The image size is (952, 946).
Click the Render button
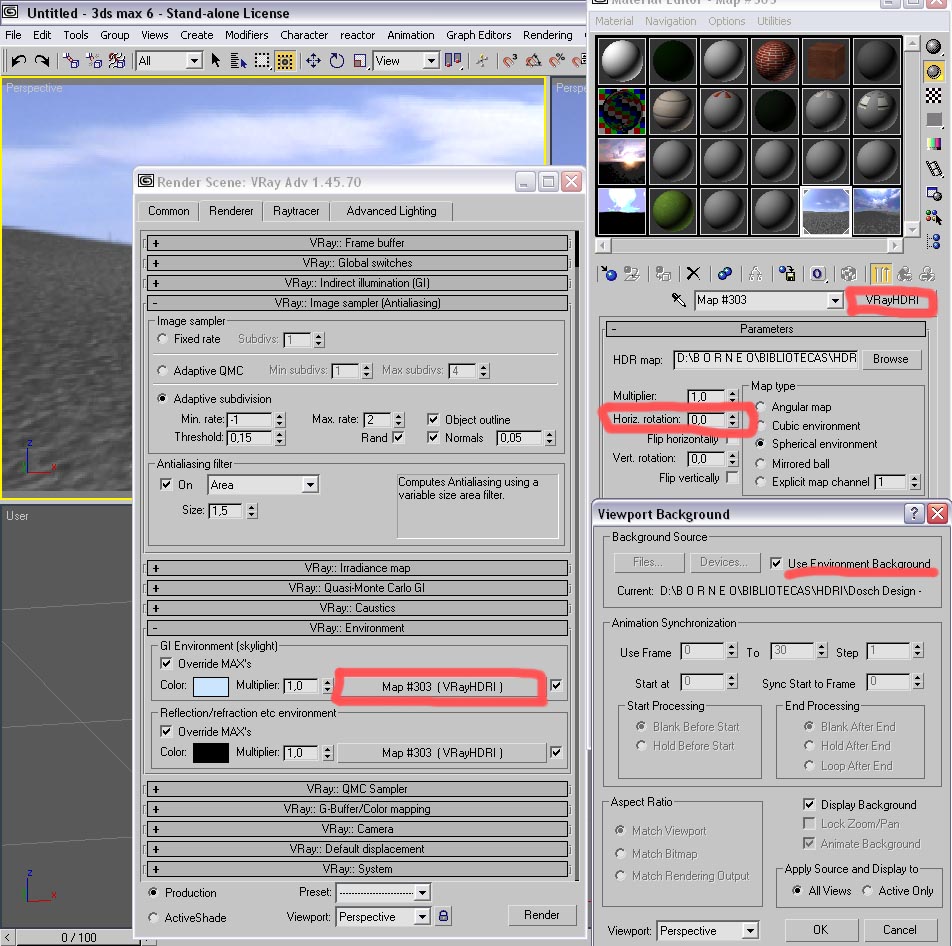pos(542,914)
